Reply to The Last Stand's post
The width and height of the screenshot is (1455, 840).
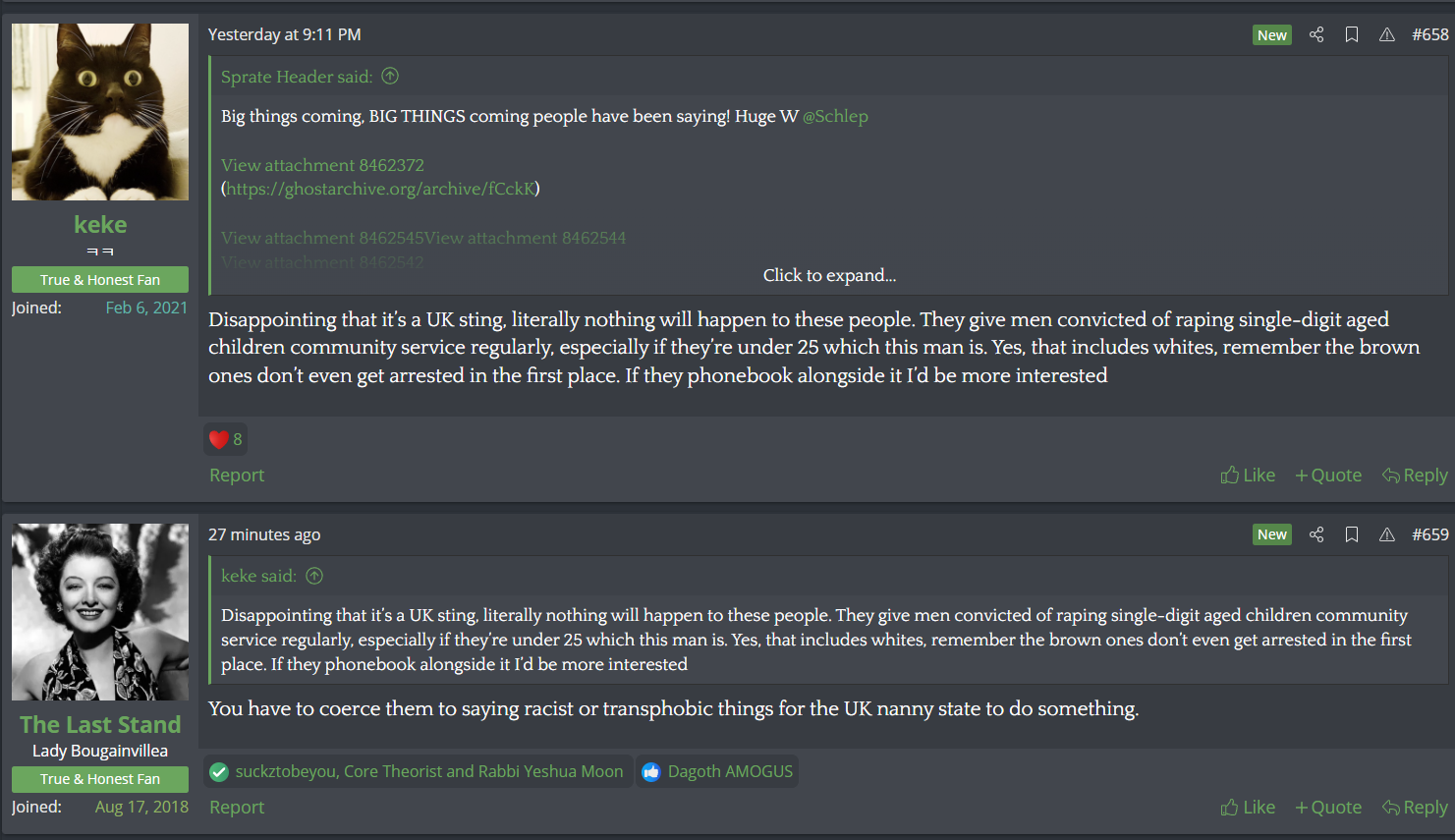pos(1415,808)
